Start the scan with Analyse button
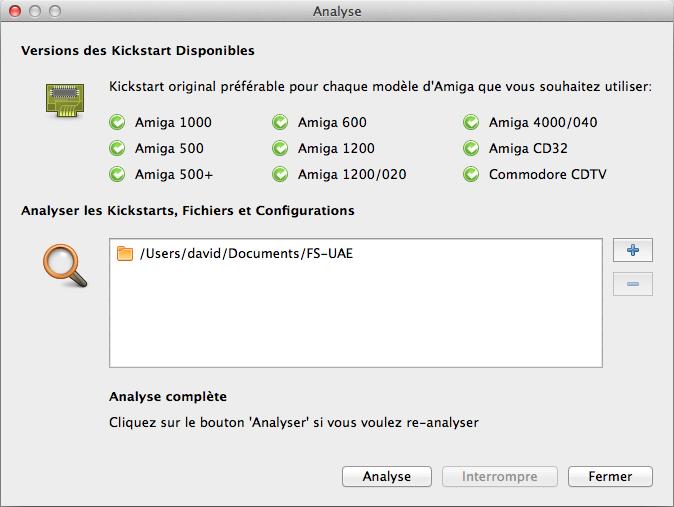This screenshot has width=674, height=507. pos(386,476)
